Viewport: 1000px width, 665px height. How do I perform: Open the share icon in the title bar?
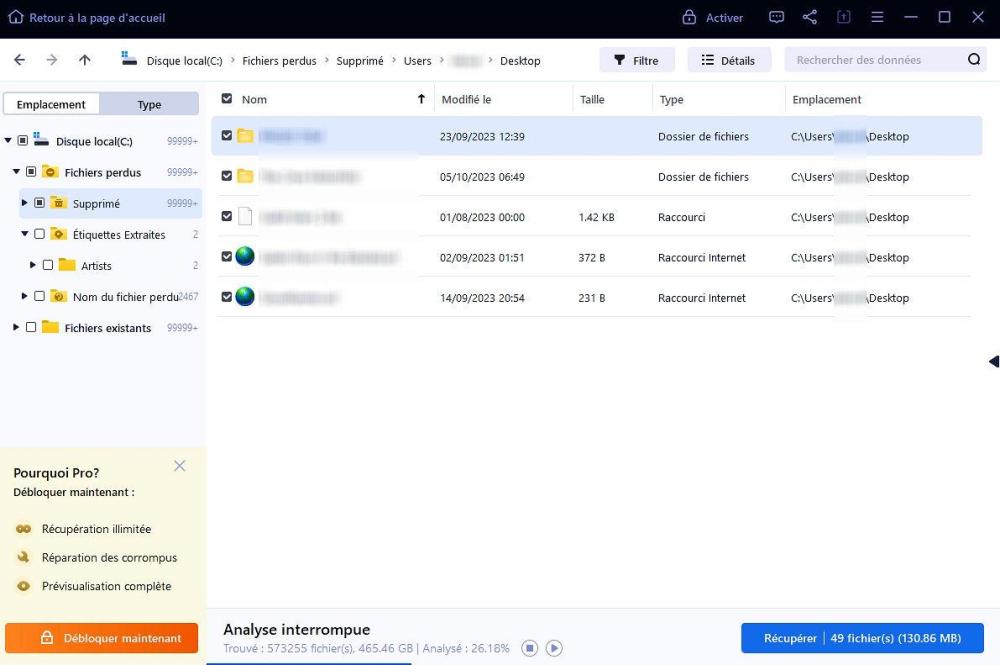click(810, 17)
